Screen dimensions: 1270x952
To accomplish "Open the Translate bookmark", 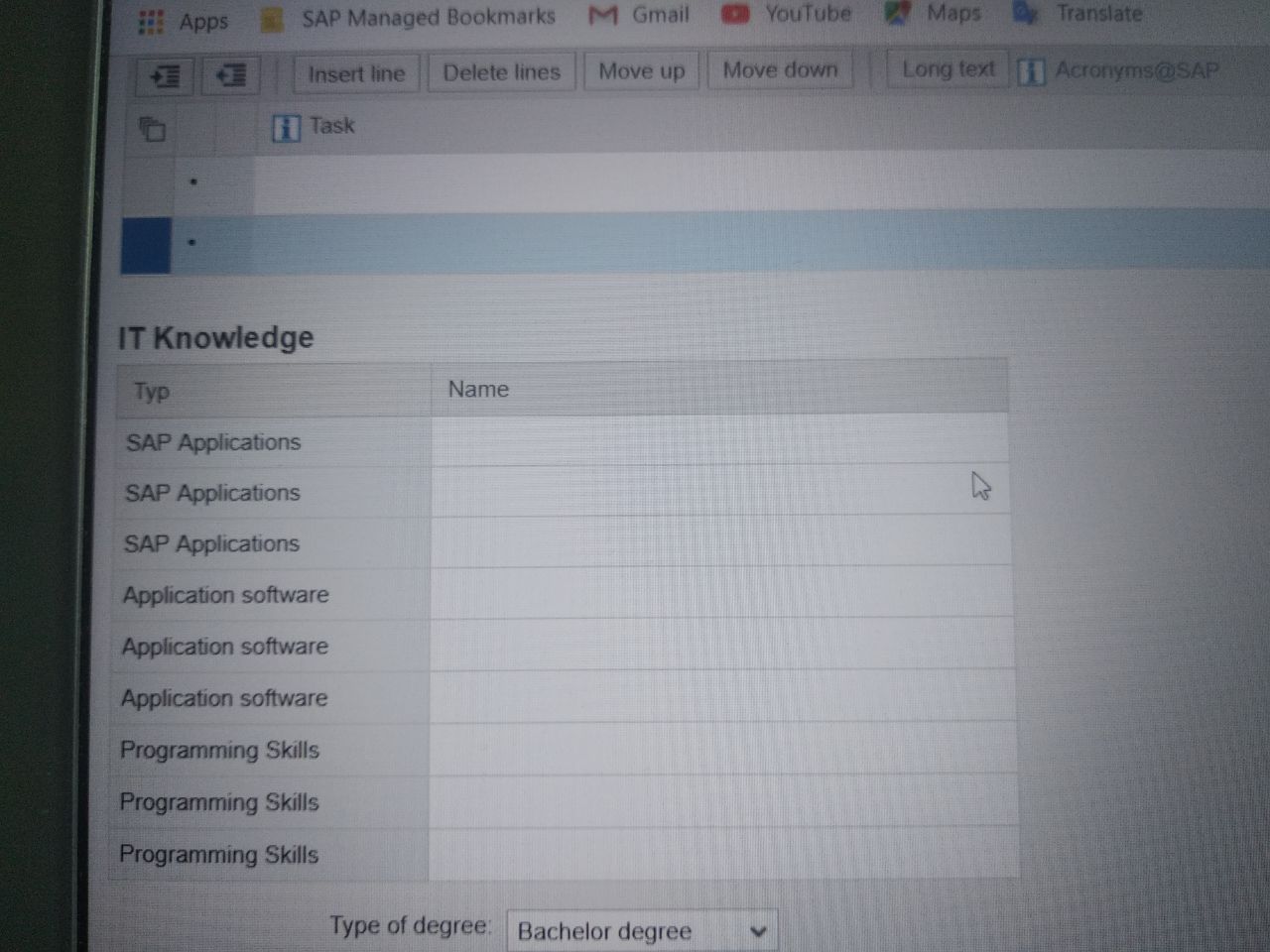I will (x=1078, y=13).
